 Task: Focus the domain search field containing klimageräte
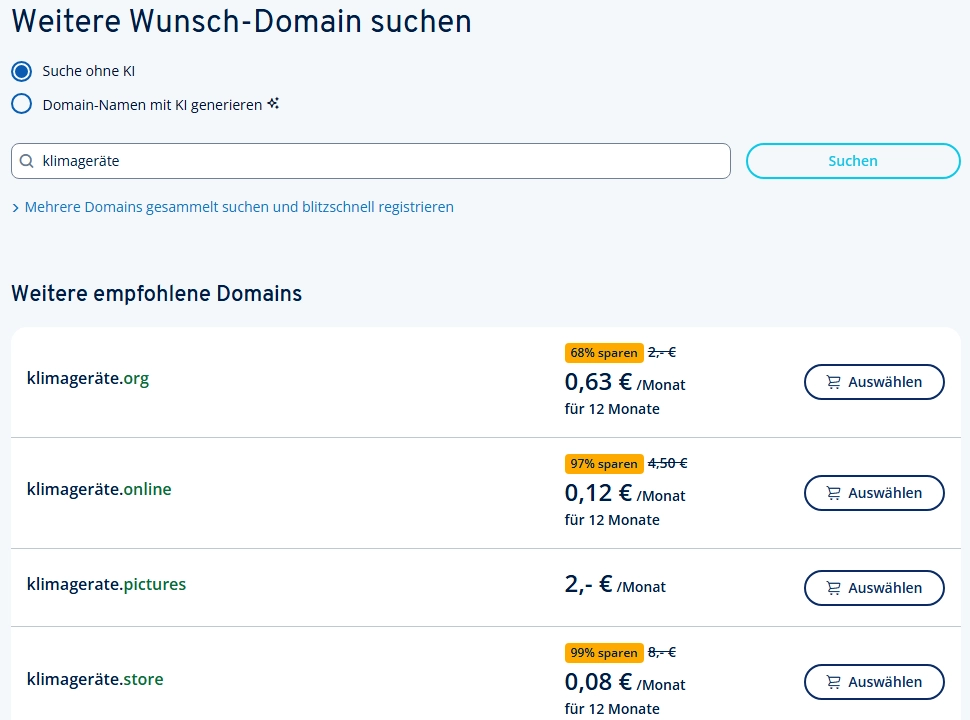click(x=371, y=161)
